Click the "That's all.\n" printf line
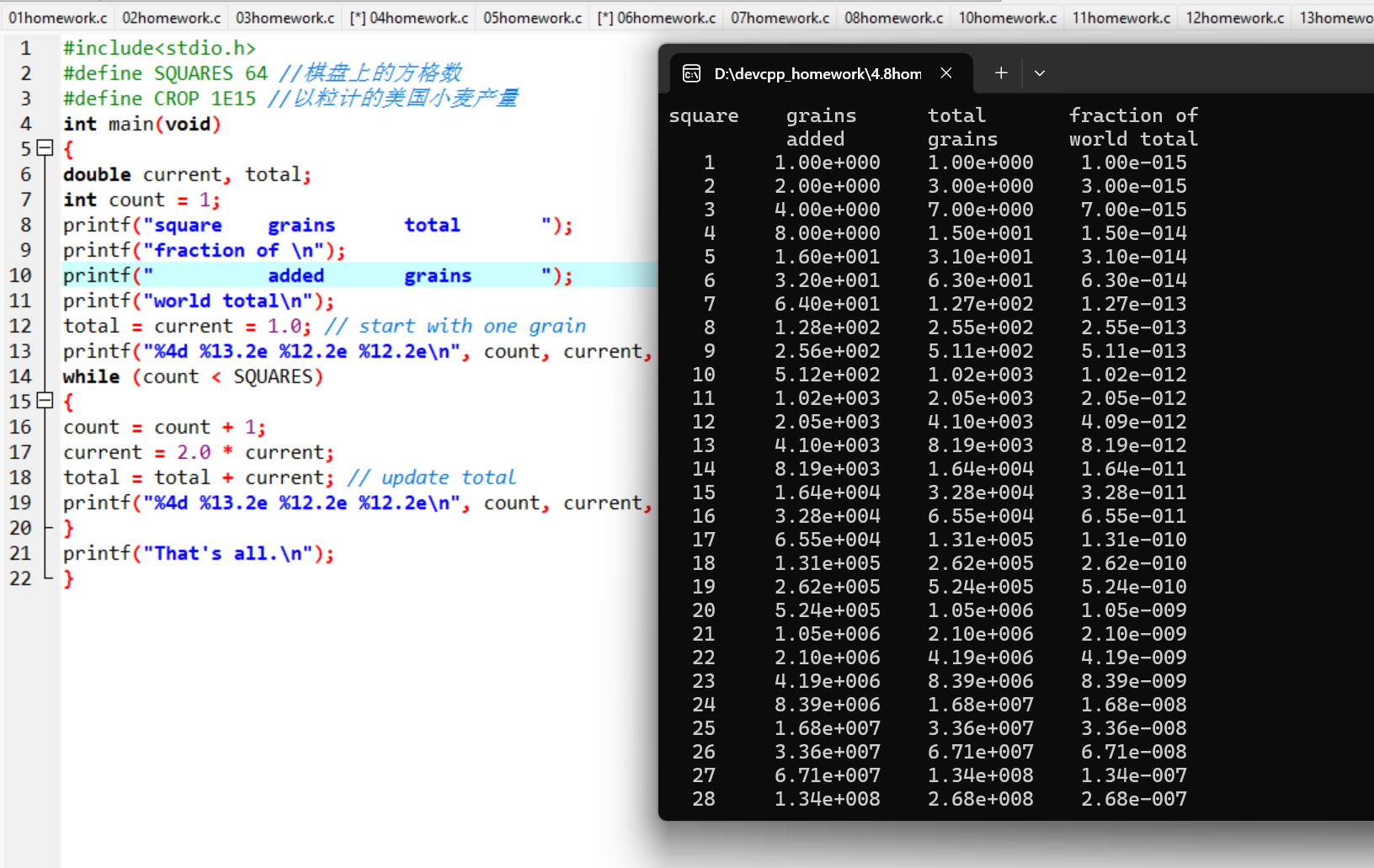Screen dimensions: 1374x868 pos(199,553)
